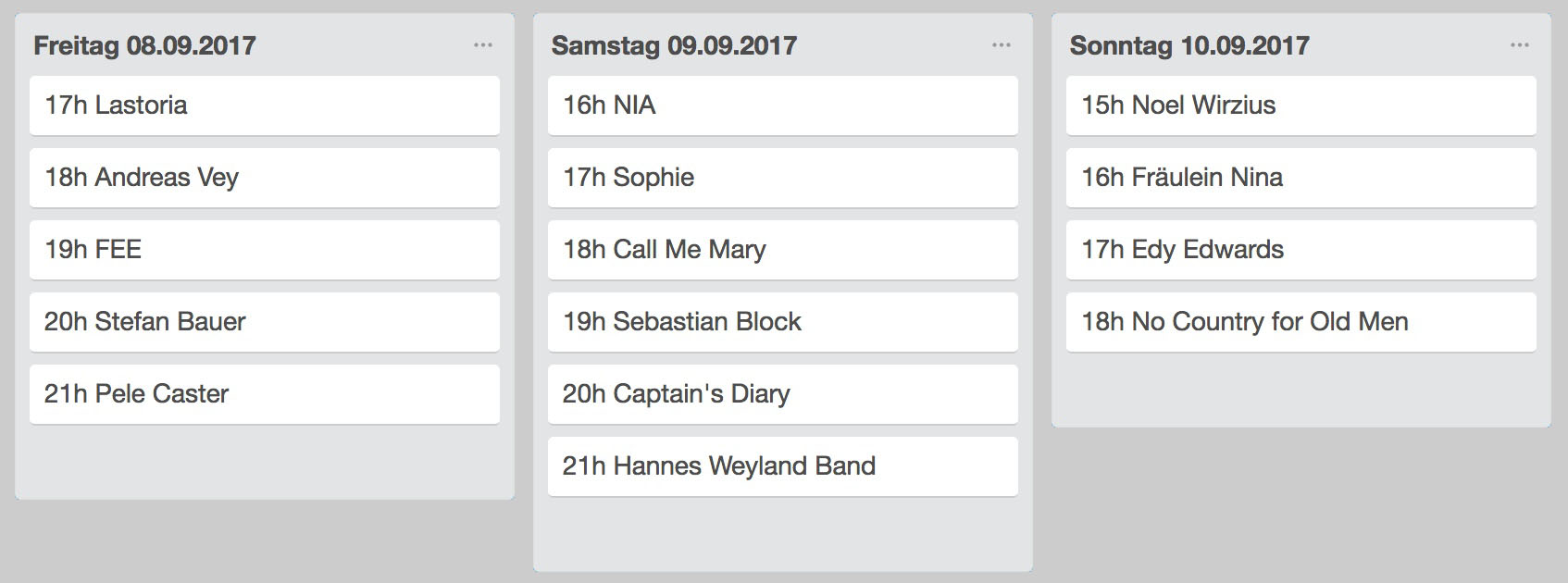Click the Samstag 09.09.2017 list title

pyautogui.click(x=675, y=45)
